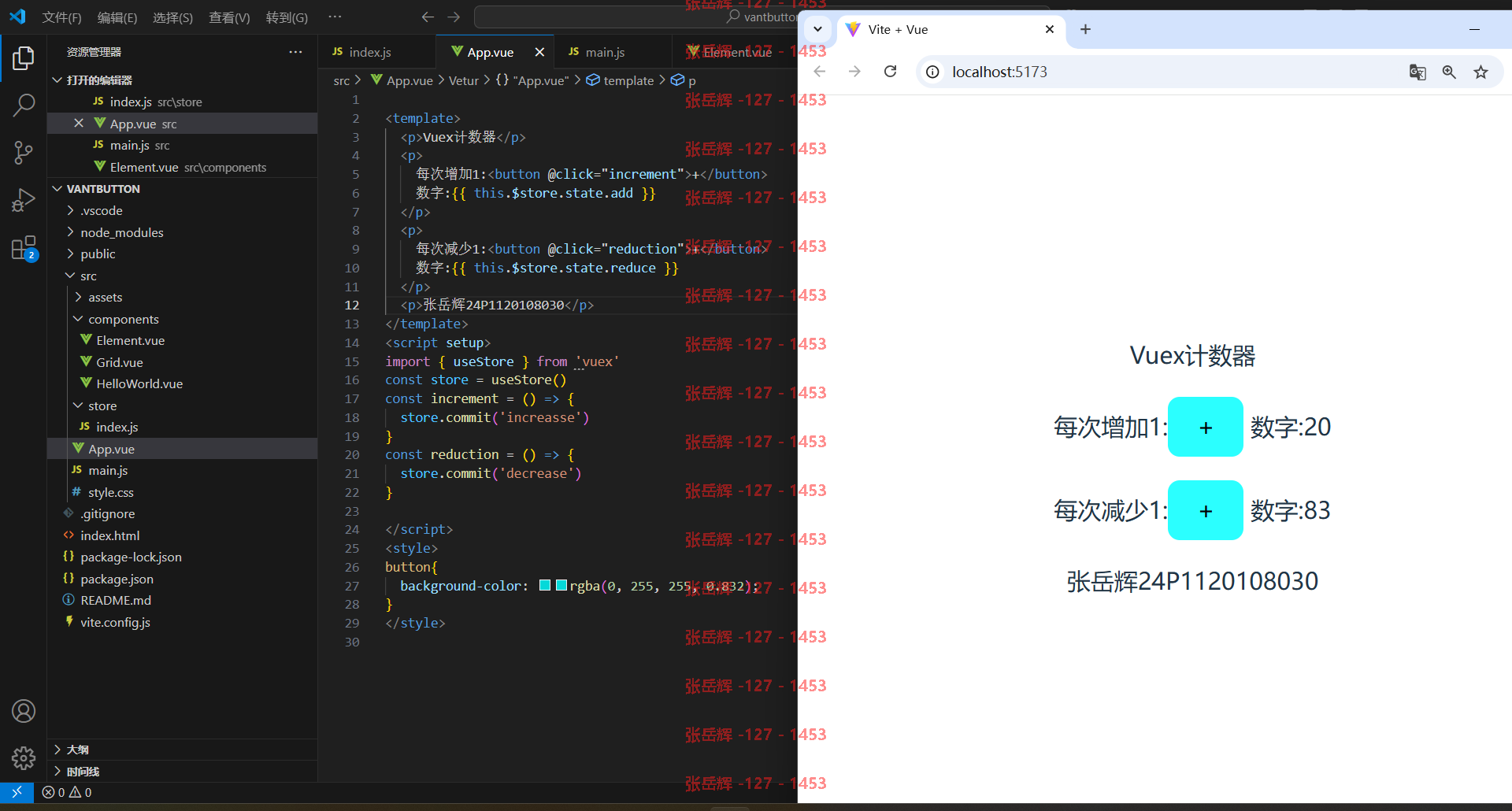
Task: Click the translate page icon in browser
Action: click(1417, 72)
